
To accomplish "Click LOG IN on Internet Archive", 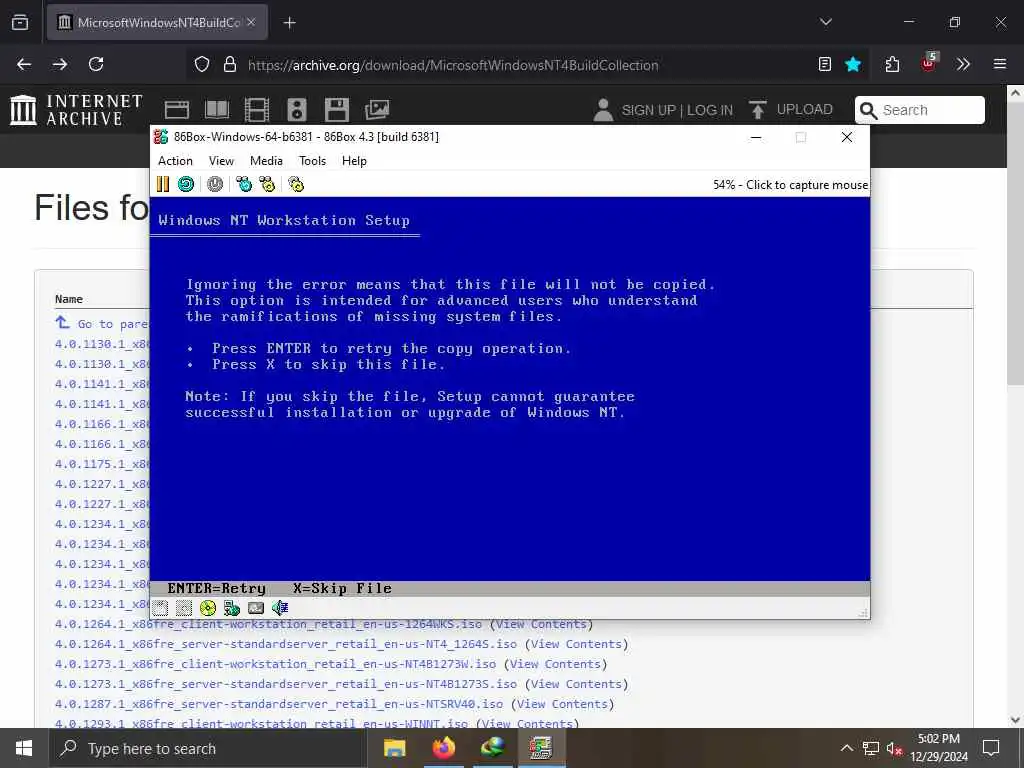I will [710, 110].
